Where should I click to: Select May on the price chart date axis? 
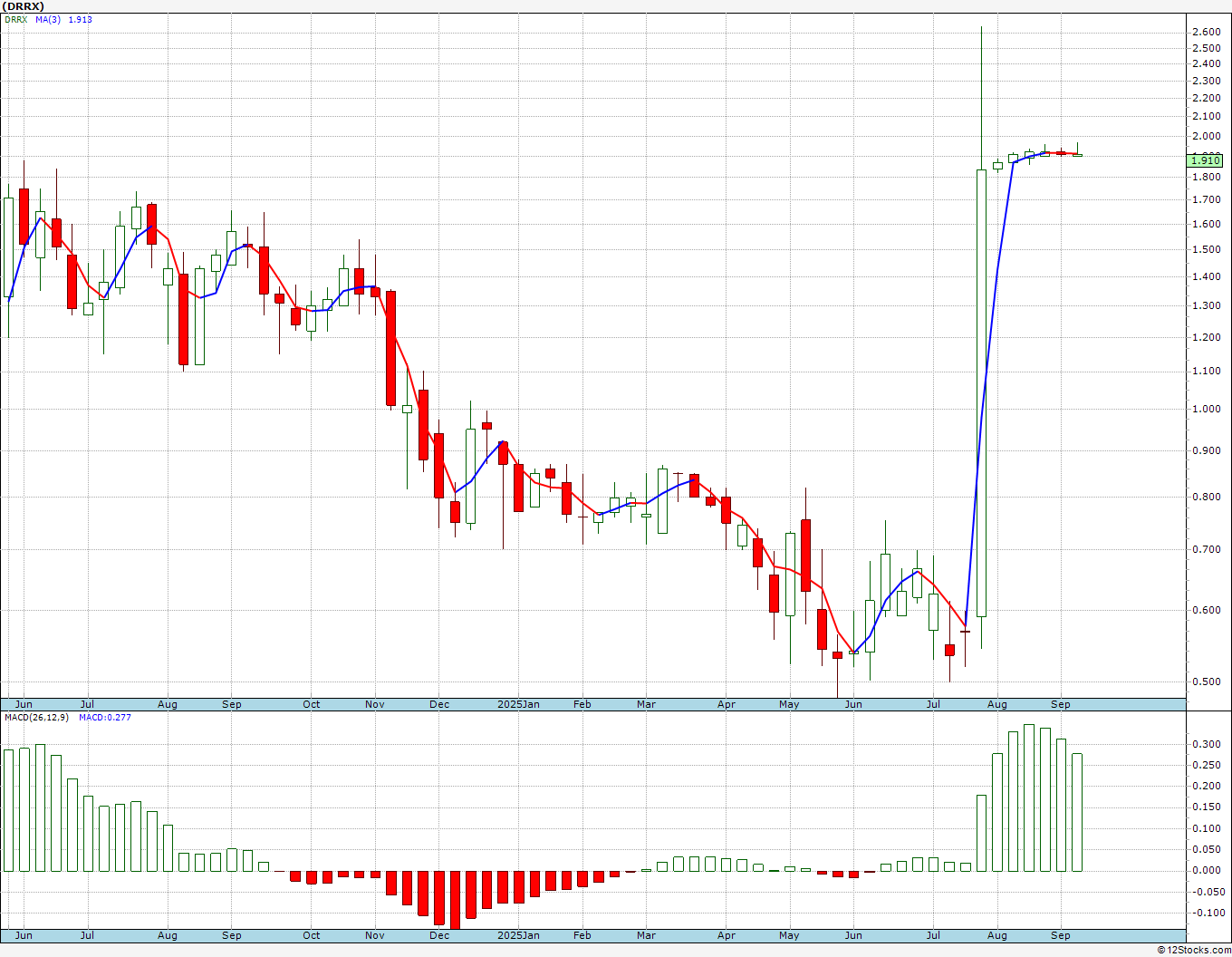pyautogui.click(x=789, y=704)
